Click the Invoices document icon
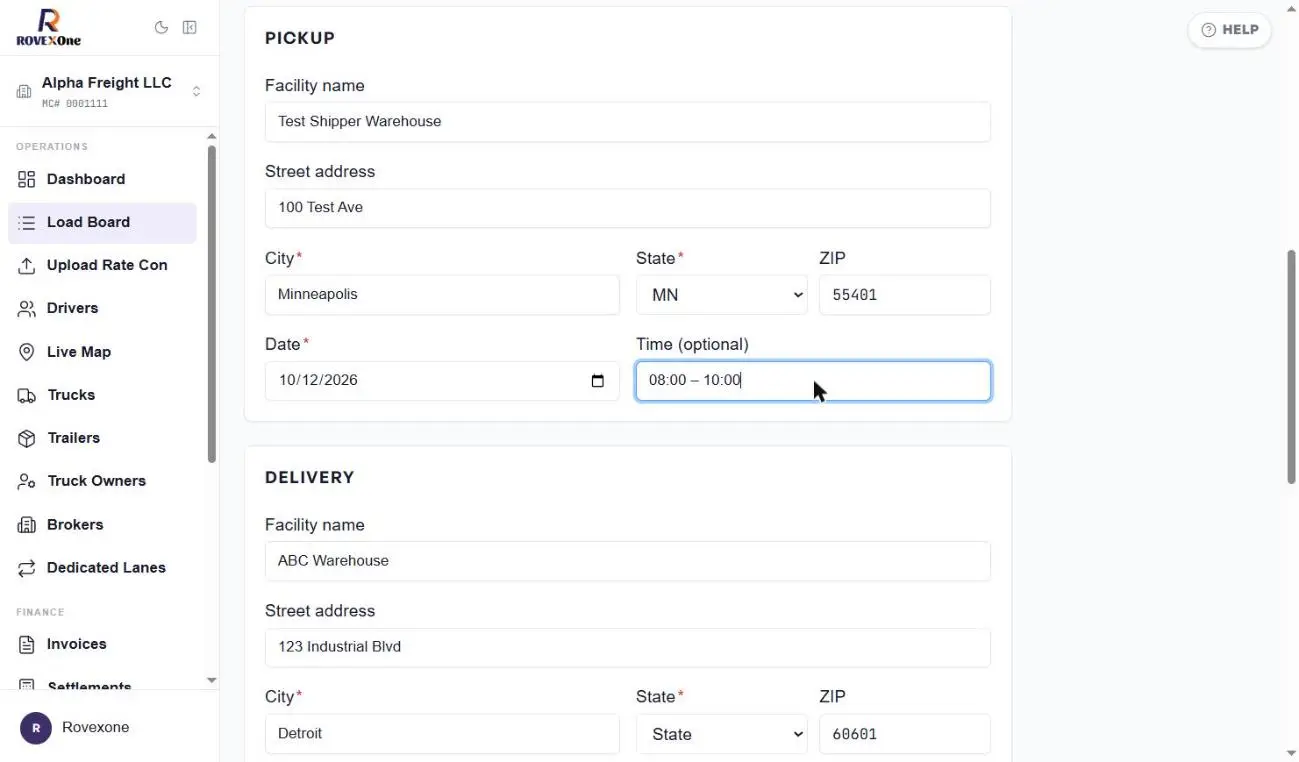The height and width of the screenshot is (762, 1299). [x=27, y=645]
